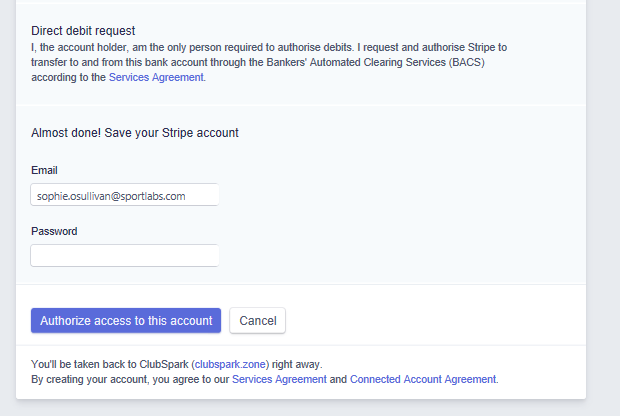Image resolution: width=620 pixels, height=416 pixels.
Task: Click the 'Almost done! Save your Stripe account' heading
Action: tap(134, 132)
